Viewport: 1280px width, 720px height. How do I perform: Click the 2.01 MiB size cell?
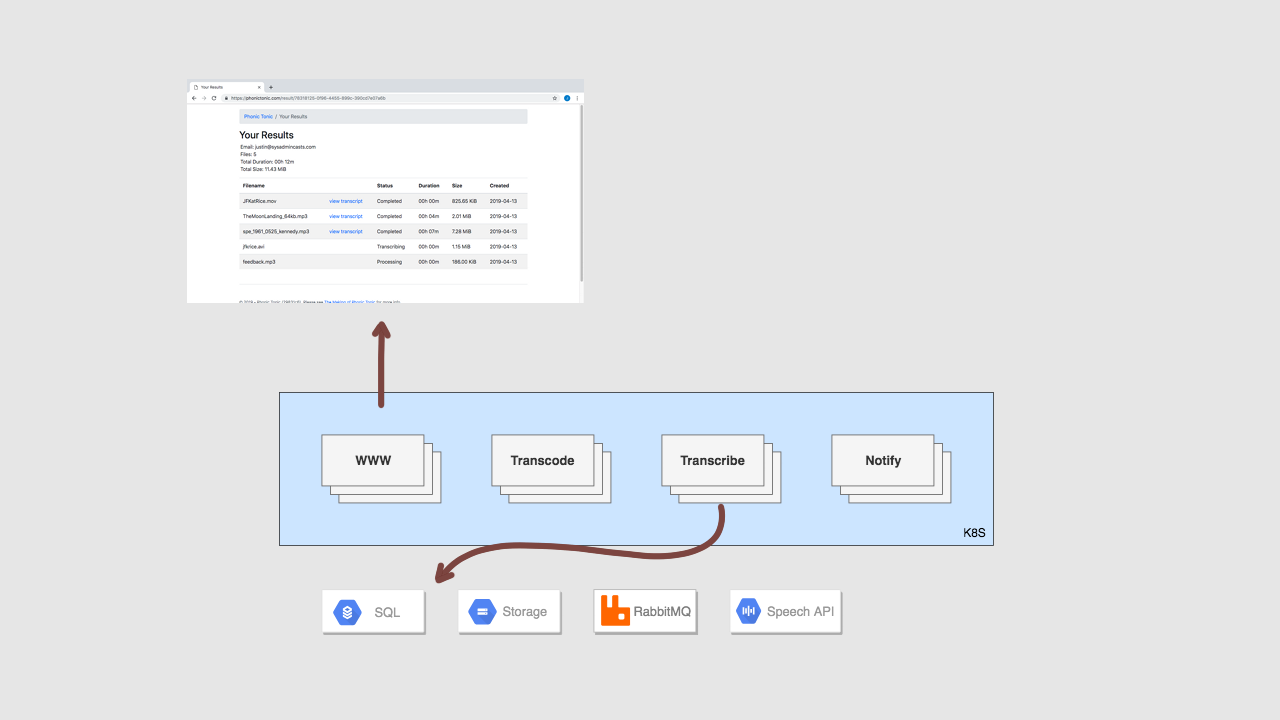[461, 216]
